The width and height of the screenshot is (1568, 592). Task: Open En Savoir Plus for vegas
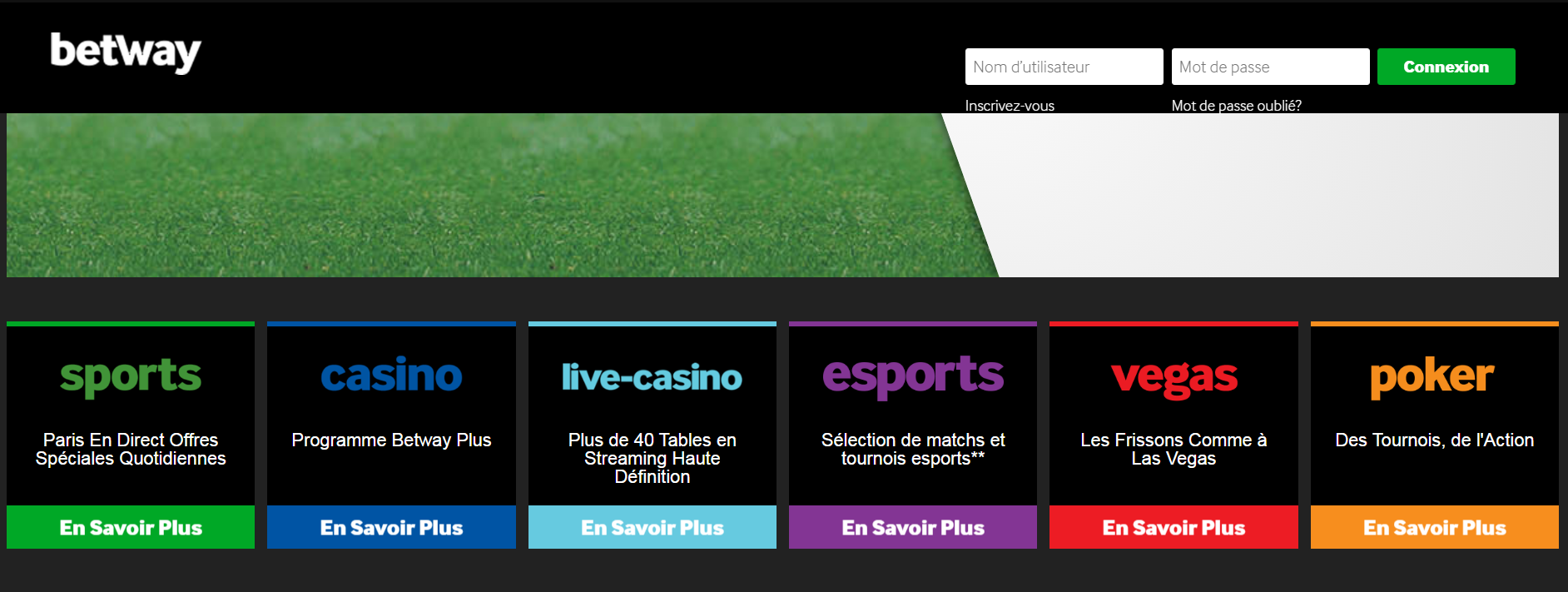coord(1174,527)
